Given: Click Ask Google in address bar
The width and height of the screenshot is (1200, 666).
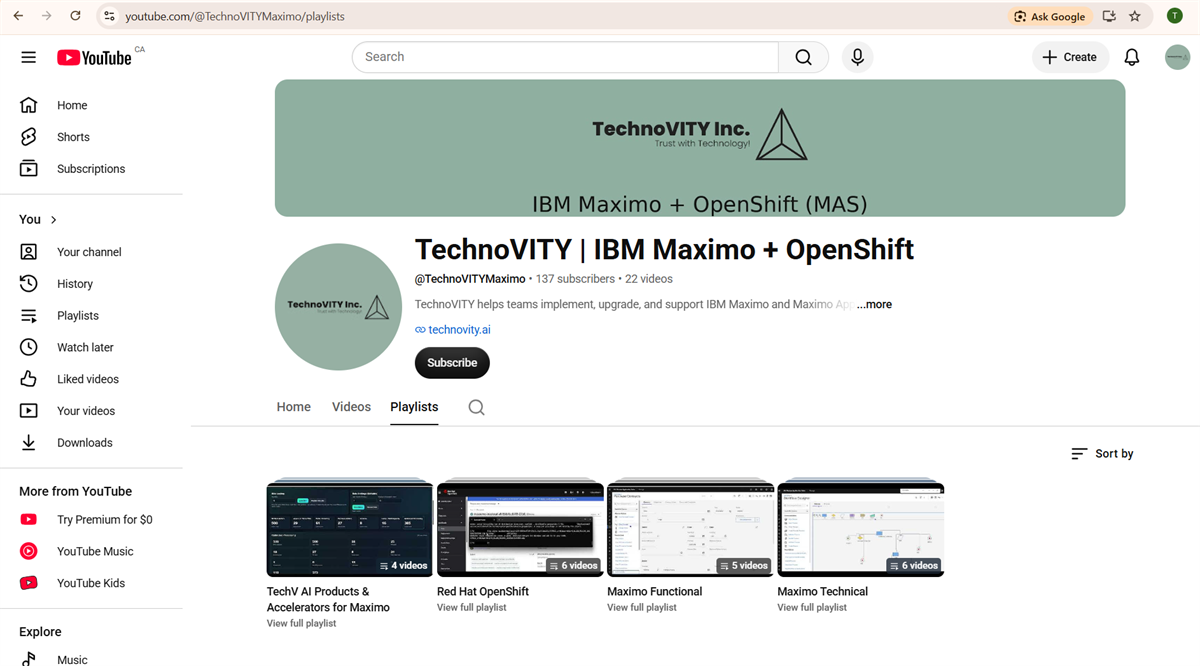Looking at the screenshot, I should tap(1050, 16).
